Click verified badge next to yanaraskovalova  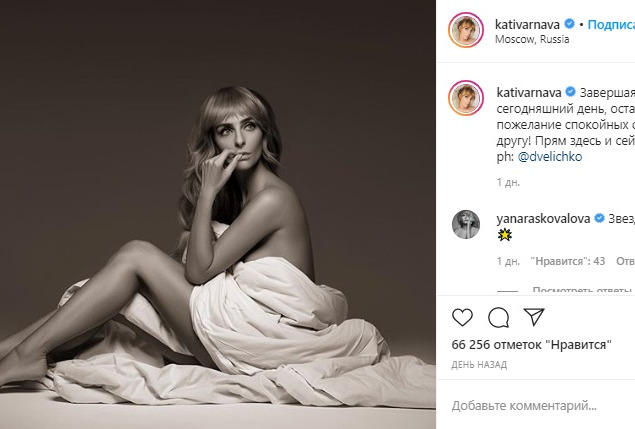[x=600, y=217]
